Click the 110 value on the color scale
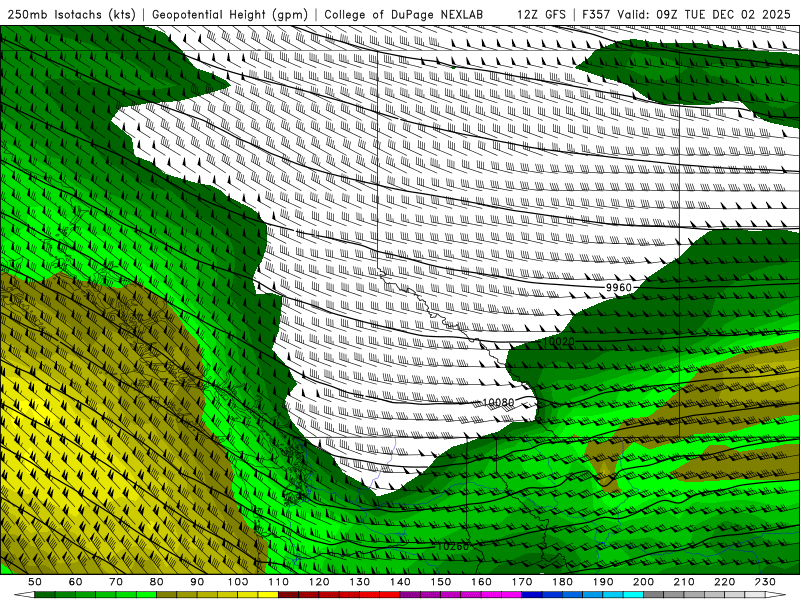The width and height of the screenshot is (800, 600). [279, 582]
